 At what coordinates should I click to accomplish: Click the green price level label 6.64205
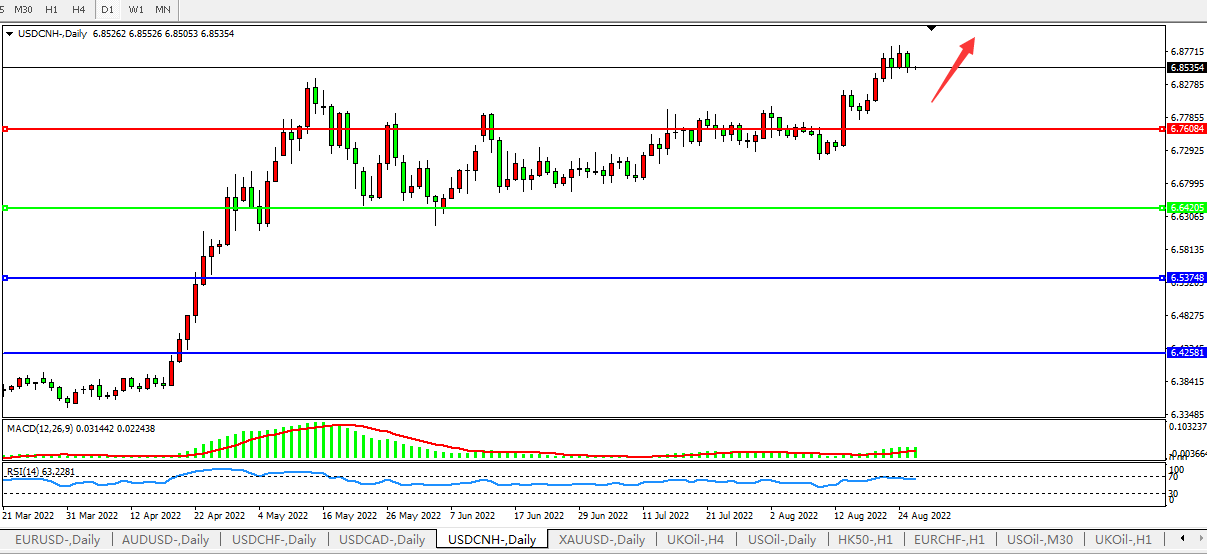(1184, 208)
